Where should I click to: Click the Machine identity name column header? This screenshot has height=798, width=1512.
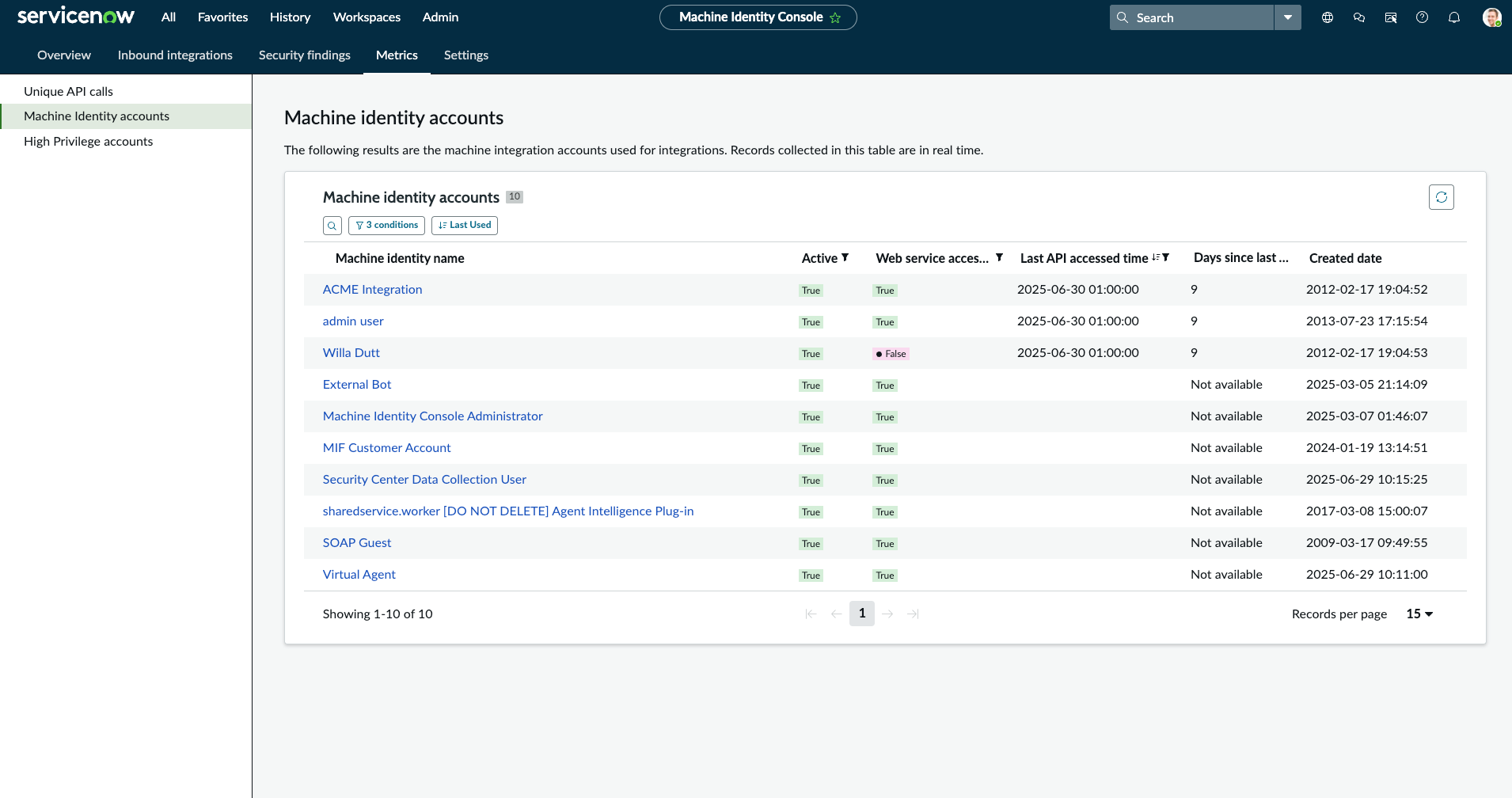point(400,258)
